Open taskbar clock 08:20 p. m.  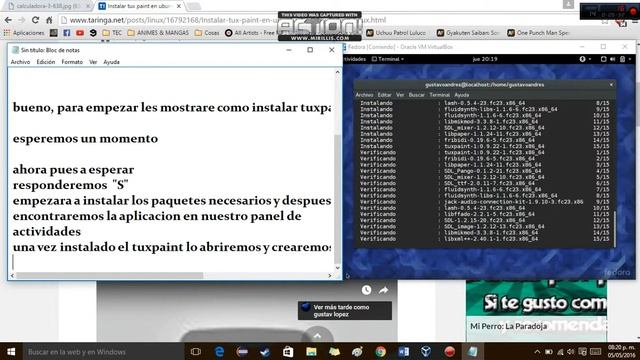pos(622,351)
